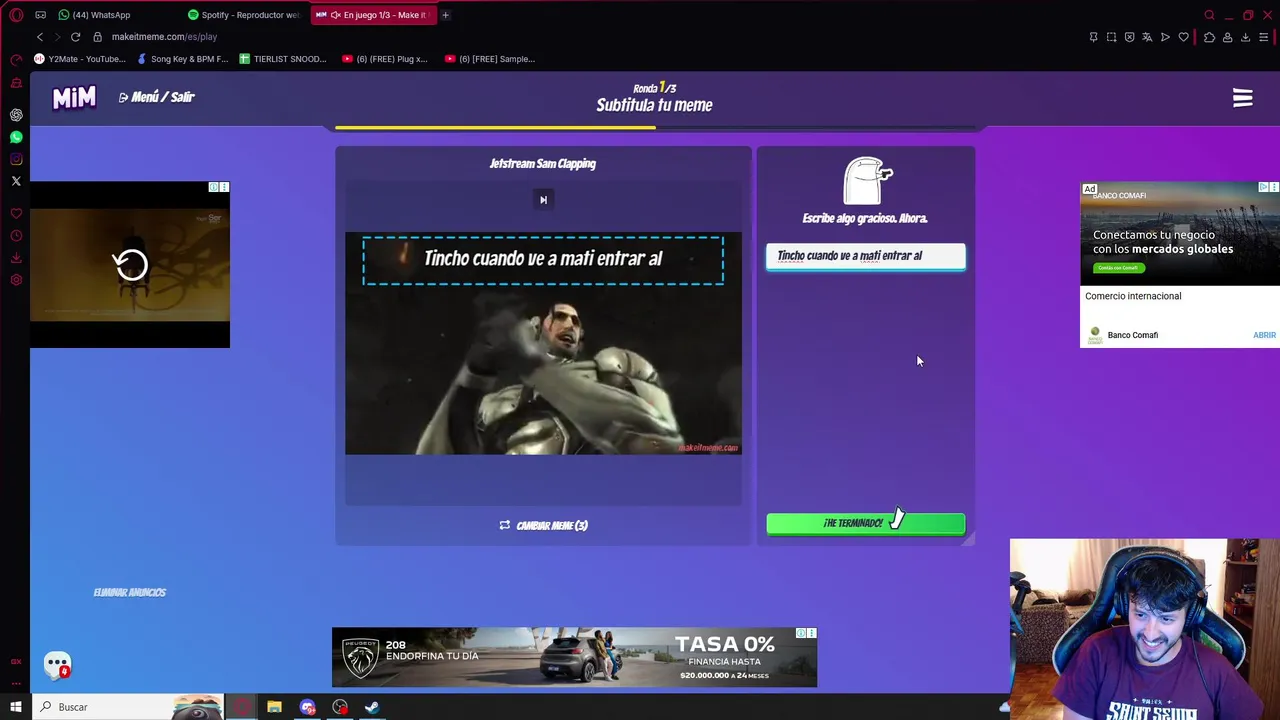Open history clock icon in sidebar

[x=16, y=236]
